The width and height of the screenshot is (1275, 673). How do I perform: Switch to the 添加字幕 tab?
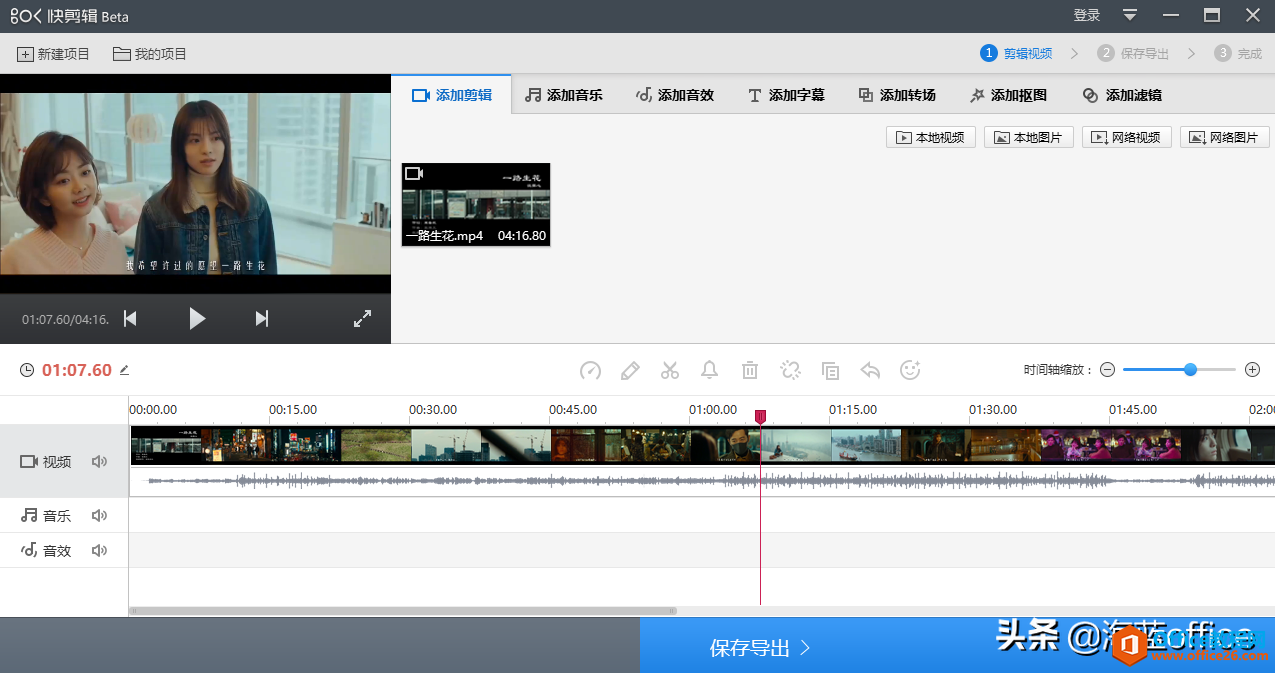(786, 95)
